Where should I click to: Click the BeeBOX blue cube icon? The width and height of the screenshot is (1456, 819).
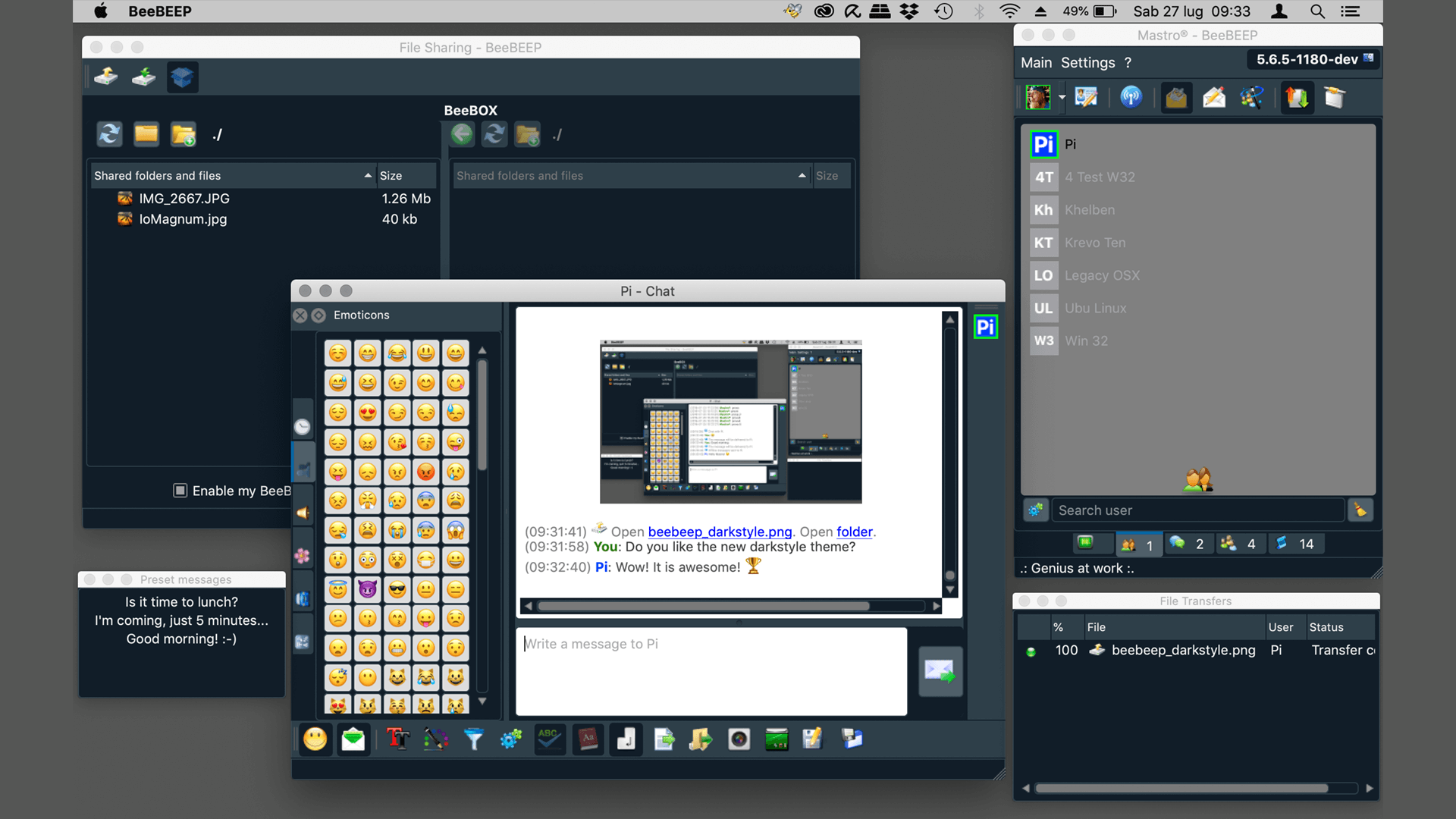pos(182,77)
